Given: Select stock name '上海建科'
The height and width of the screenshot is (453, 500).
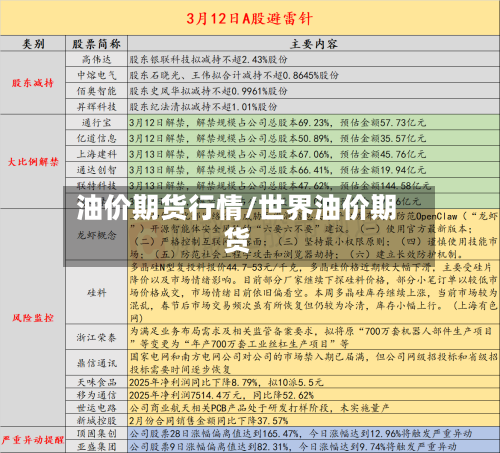Looking at the screenshot, I should pyautogui.click(x=96, y=154).
